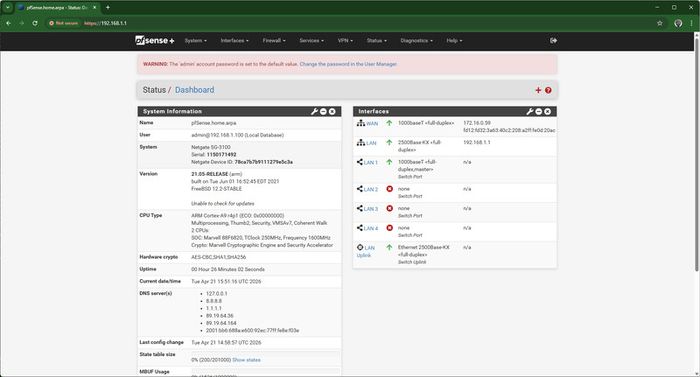This screenshot has height=377, width=700.
Task: Click the Show states link
Action: point(246,360)
